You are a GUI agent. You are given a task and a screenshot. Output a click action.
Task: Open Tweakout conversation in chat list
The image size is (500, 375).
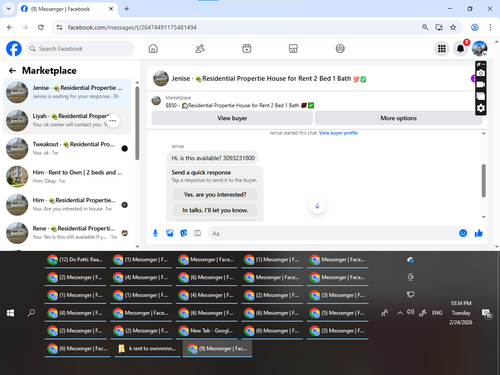point(67,149)
